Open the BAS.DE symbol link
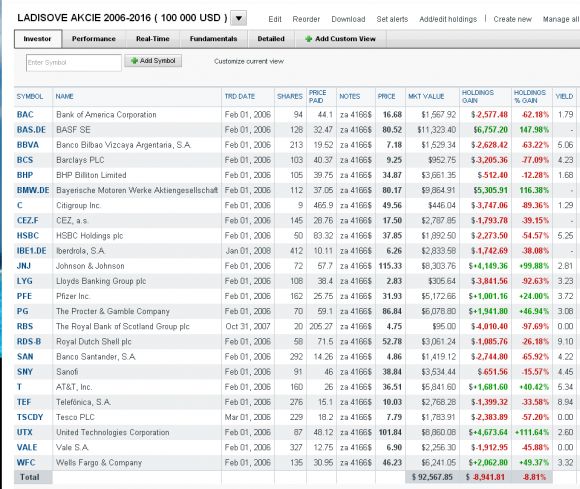The image size is (580, 489). (31, 130)
